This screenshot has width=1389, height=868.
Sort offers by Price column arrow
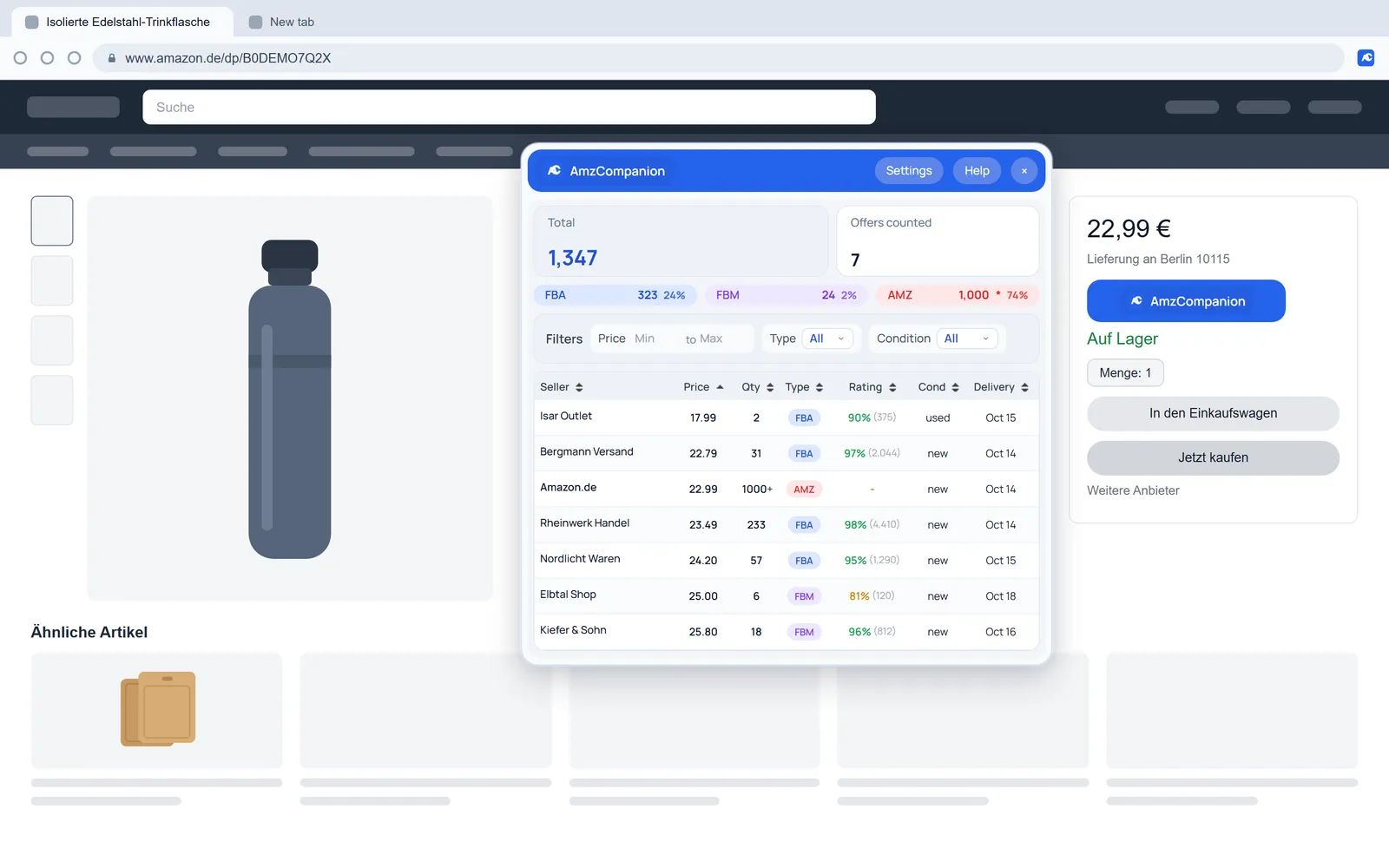(720, 387)
